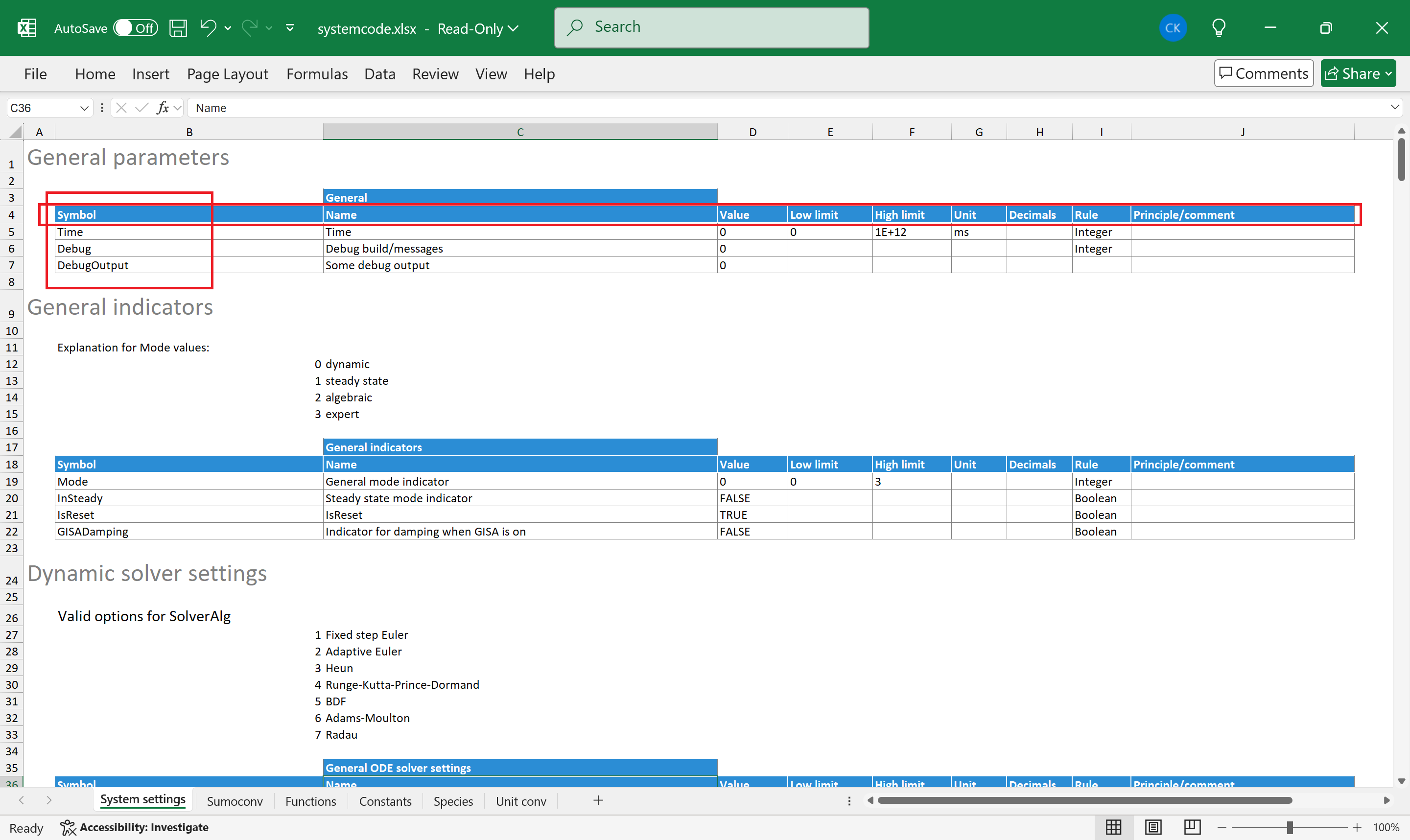
Task: Click the horizontal scrollbar thumb
Action: pos(1084,800)
